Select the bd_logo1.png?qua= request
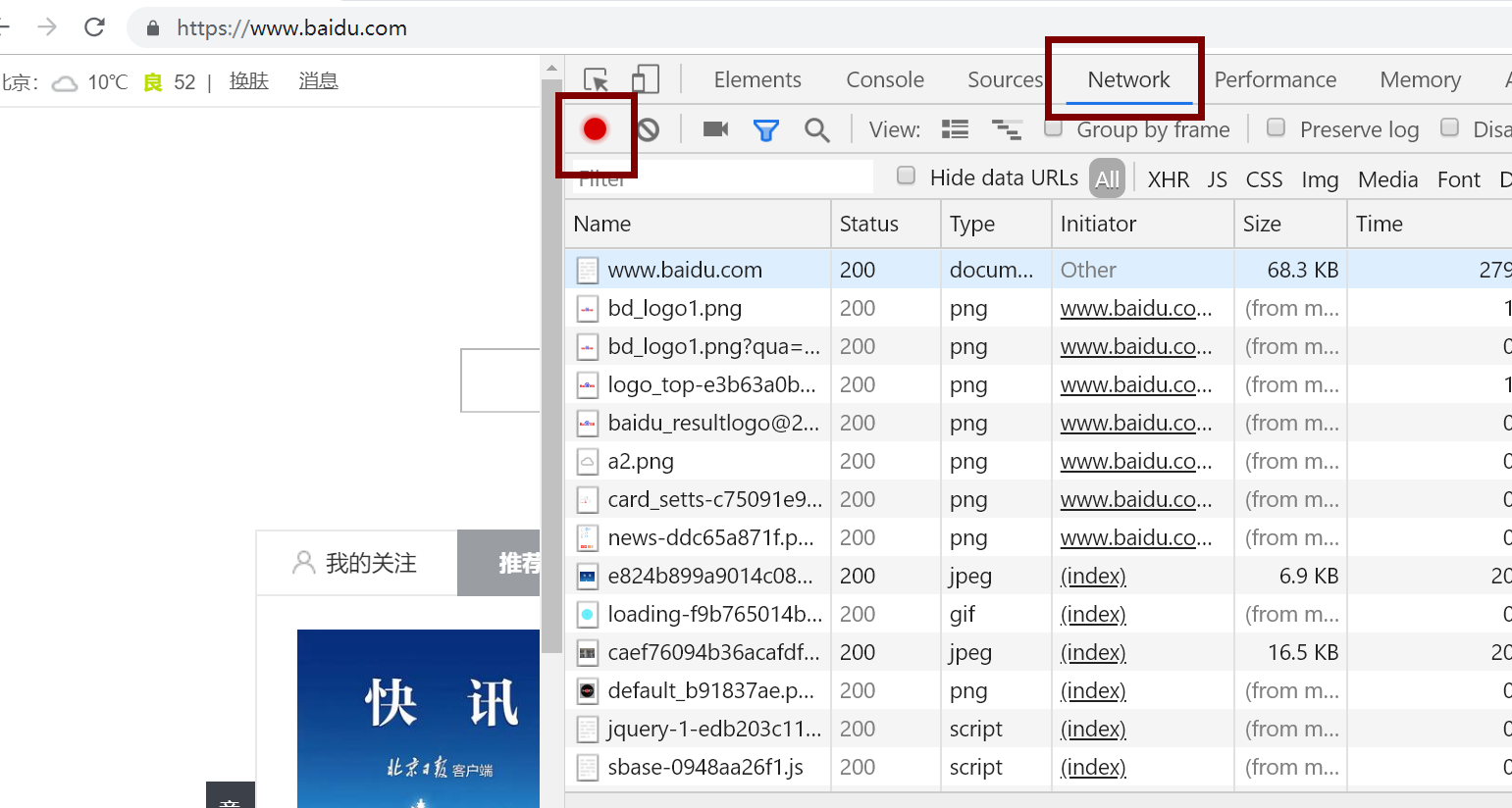 pos(1038,346)
